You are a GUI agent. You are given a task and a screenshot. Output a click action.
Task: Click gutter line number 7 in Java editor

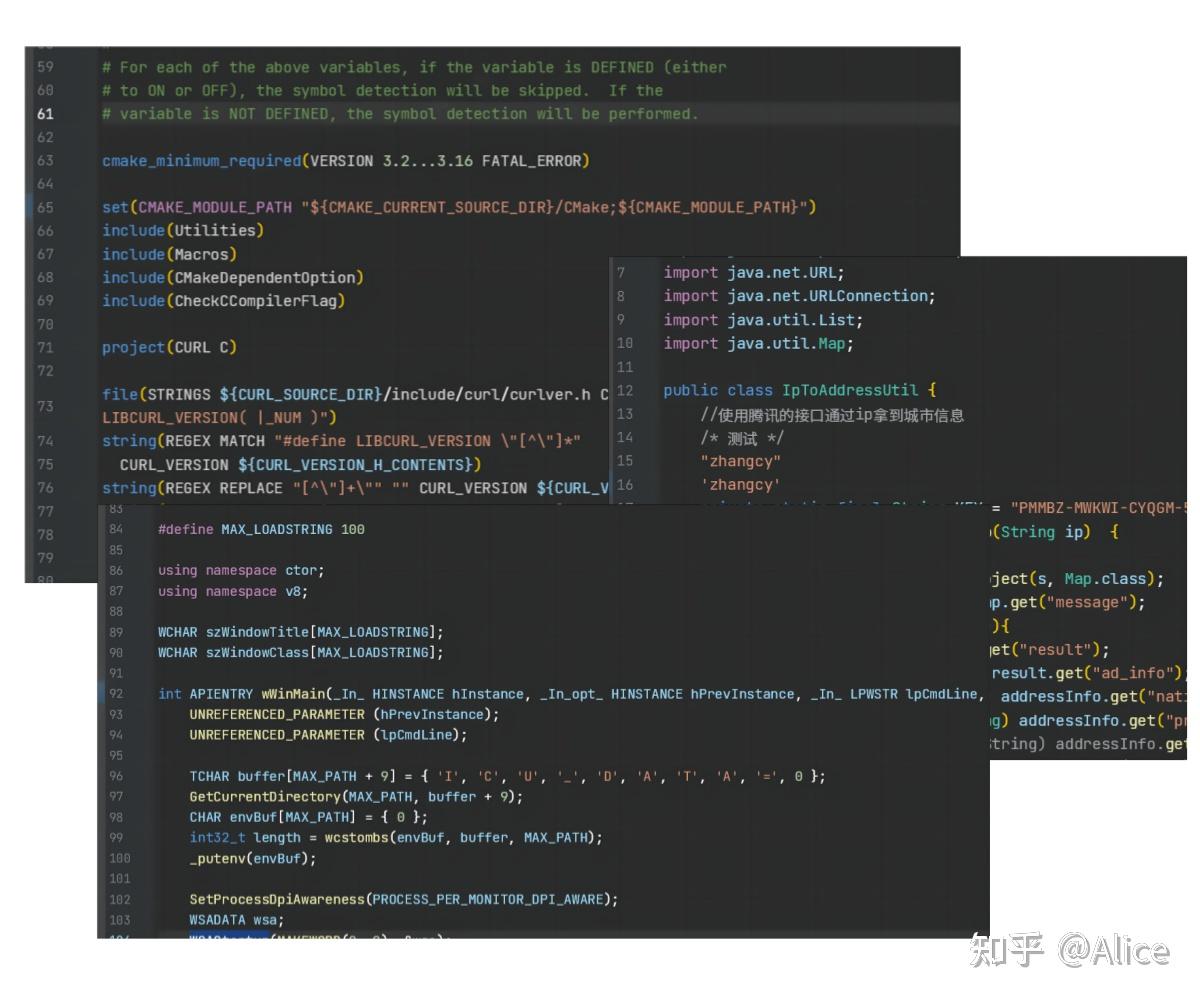pyautogui.click(x=621, y=273)
